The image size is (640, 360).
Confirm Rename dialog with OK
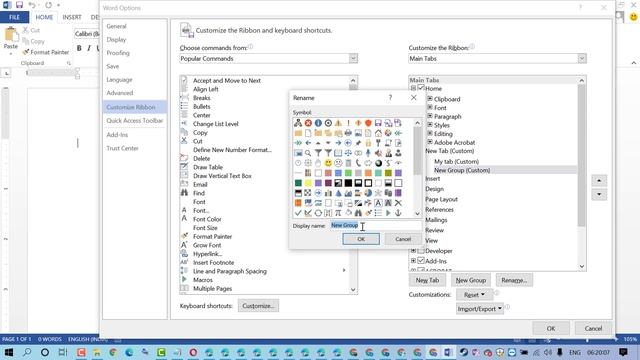pos(361,239)
